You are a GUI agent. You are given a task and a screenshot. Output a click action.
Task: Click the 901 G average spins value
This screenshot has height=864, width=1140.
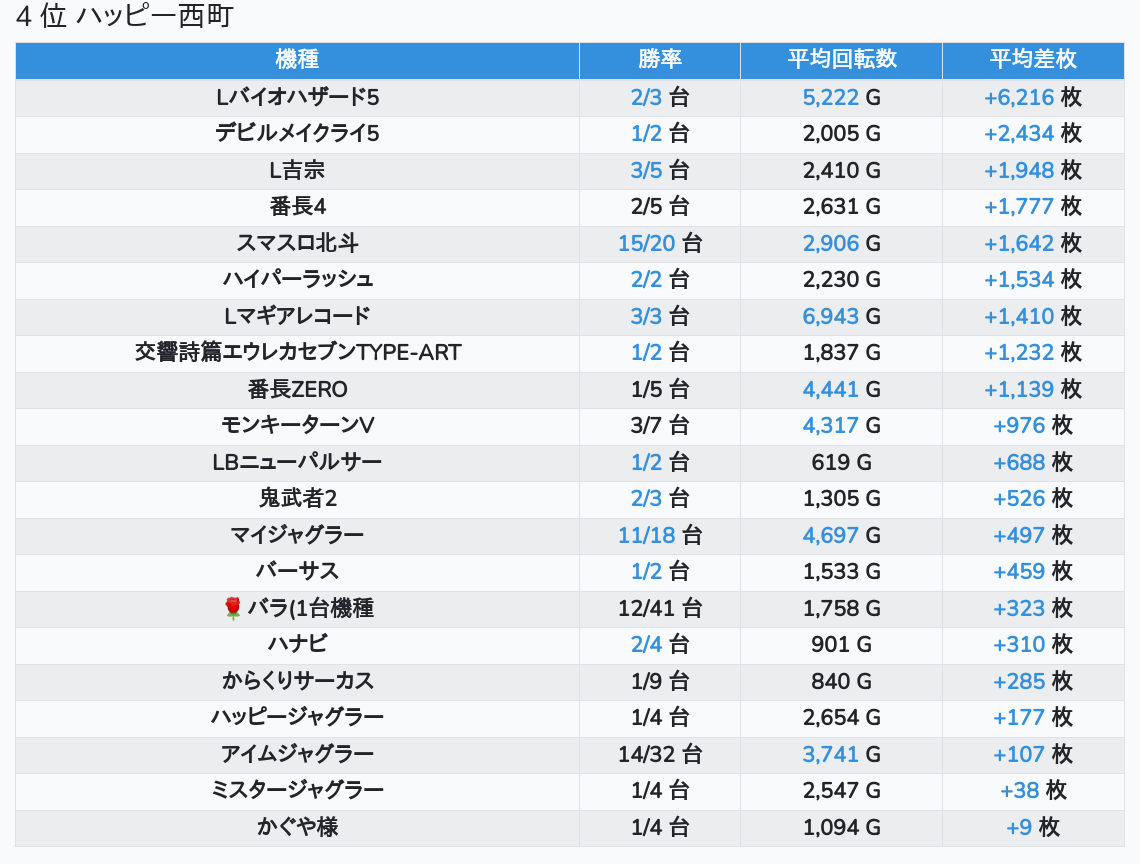[x=841, y=644]
